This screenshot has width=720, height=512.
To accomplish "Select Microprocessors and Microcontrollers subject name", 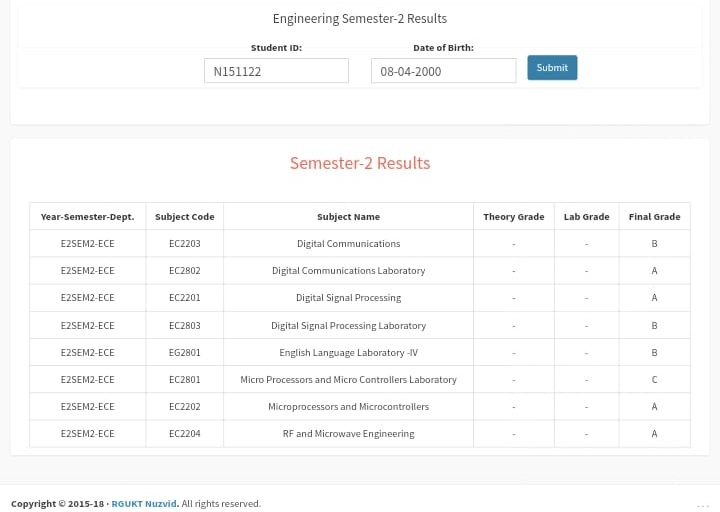I will (x=348, y=407).
